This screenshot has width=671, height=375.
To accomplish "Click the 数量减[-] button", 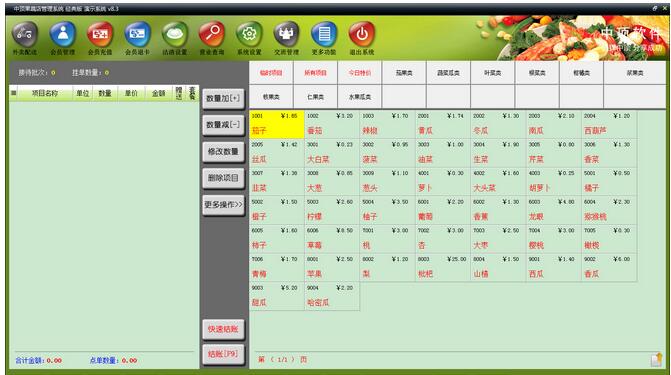I will 223,125.
